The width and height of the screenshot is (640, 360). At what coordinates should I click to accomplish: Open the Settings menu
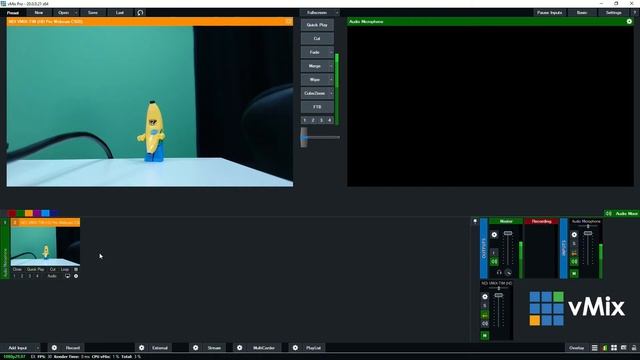pyautogui.click(x=613, y=13)
